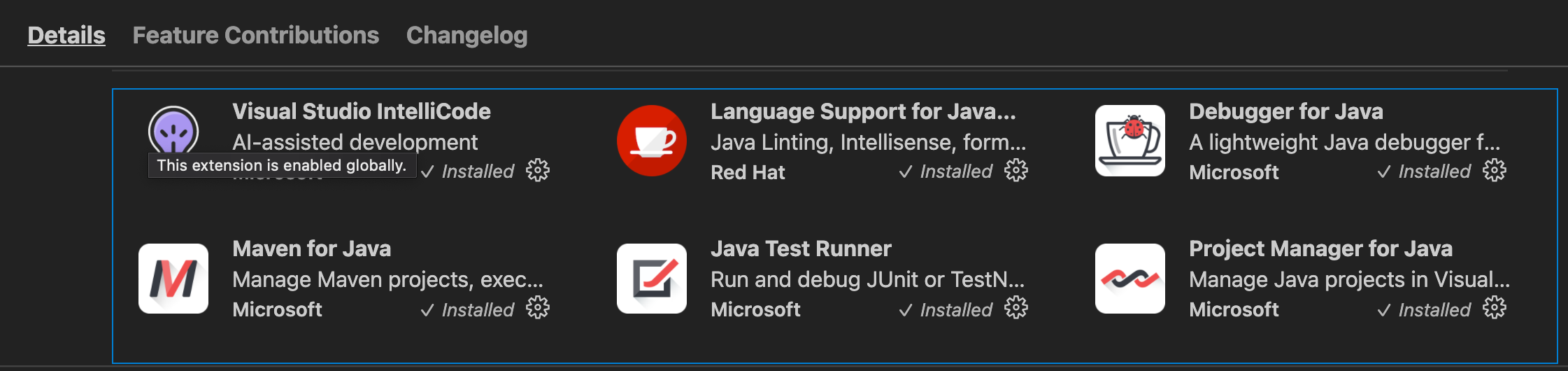Click 'Manage Maven projects' description
This screenshot has width=1568, height=371.
tap(388, 279)
